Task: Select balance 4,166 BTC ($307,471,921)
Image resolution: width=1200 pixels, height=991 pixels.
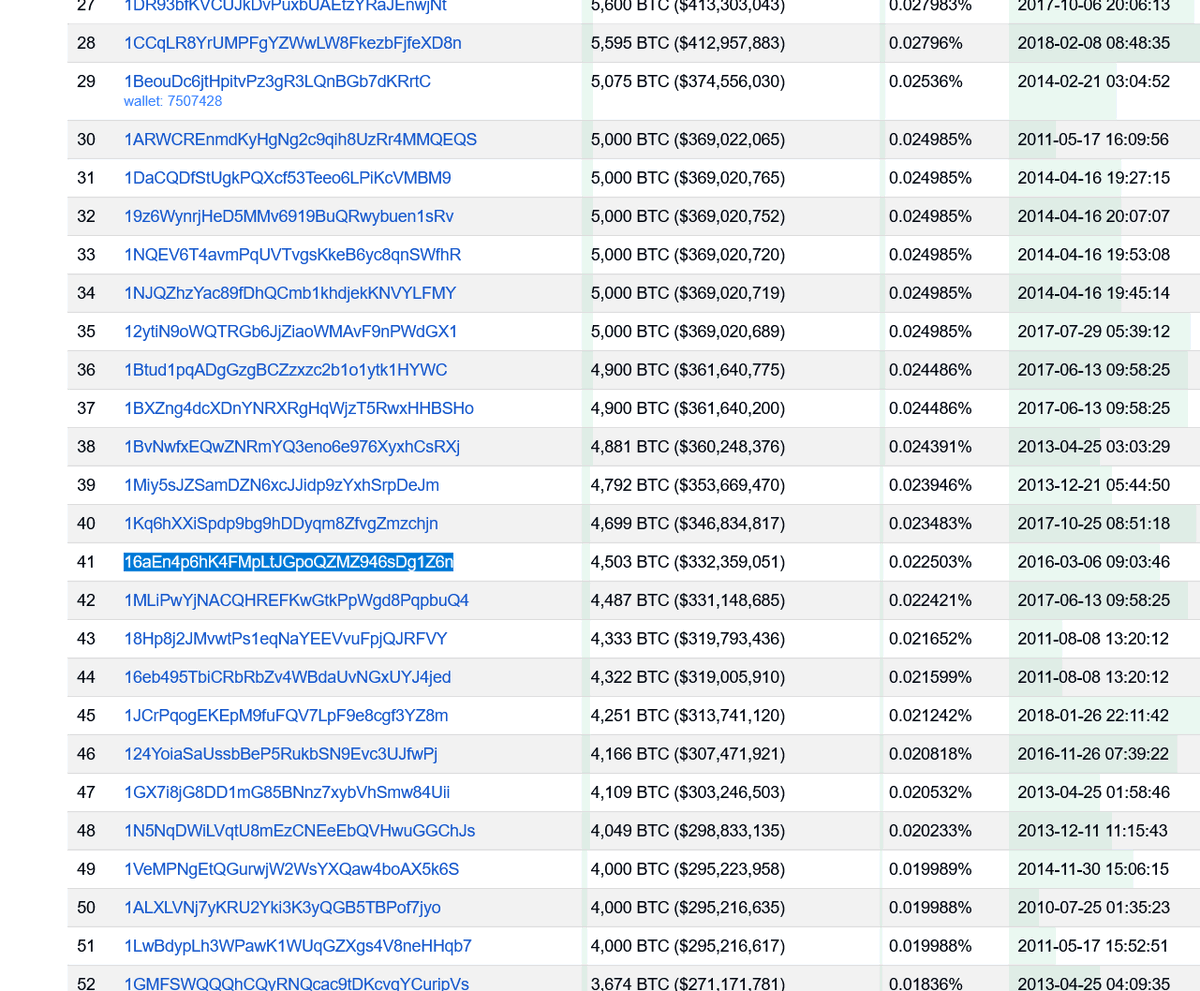Action: tap(688, 754)
